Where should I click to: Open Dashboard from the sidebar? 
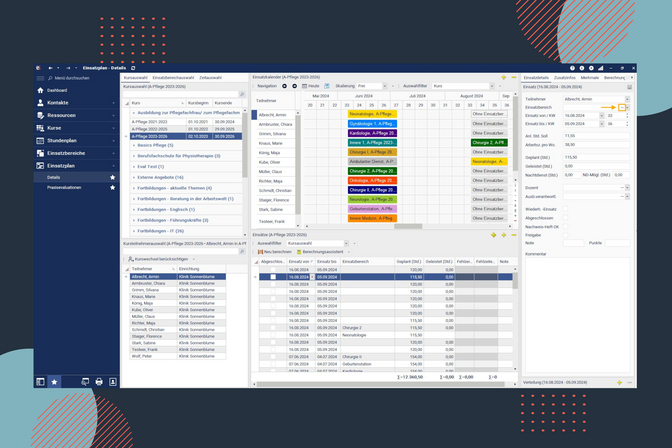point(58,90)
